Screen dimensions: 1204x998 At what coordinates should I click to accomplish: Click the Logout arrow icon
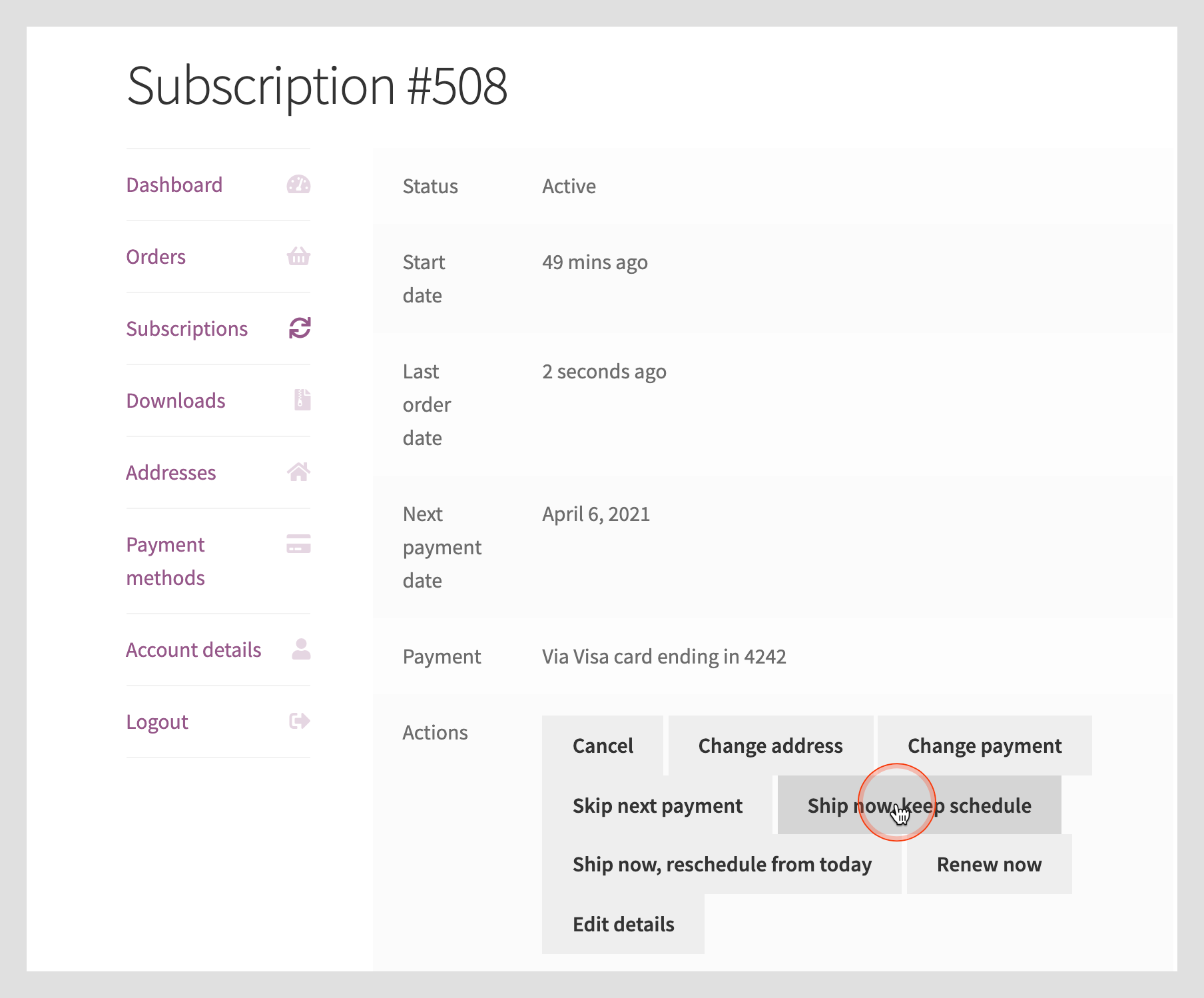click(299, 721)
